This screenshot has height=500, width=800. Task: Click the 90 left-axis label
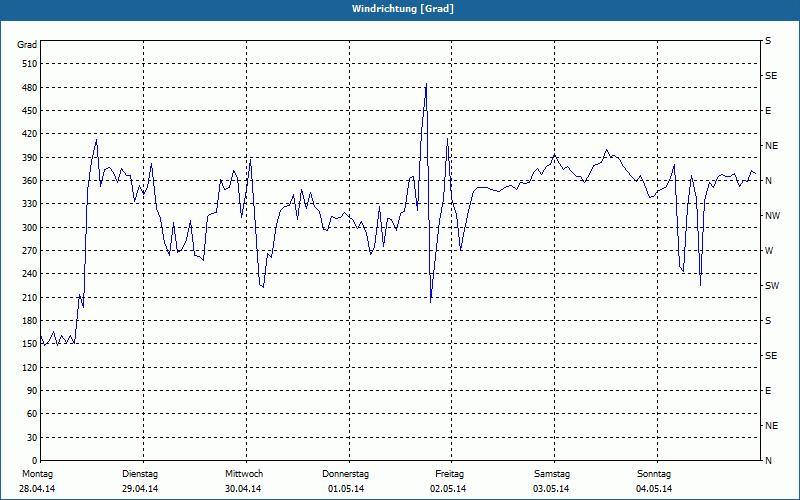(x=32, y=391)
